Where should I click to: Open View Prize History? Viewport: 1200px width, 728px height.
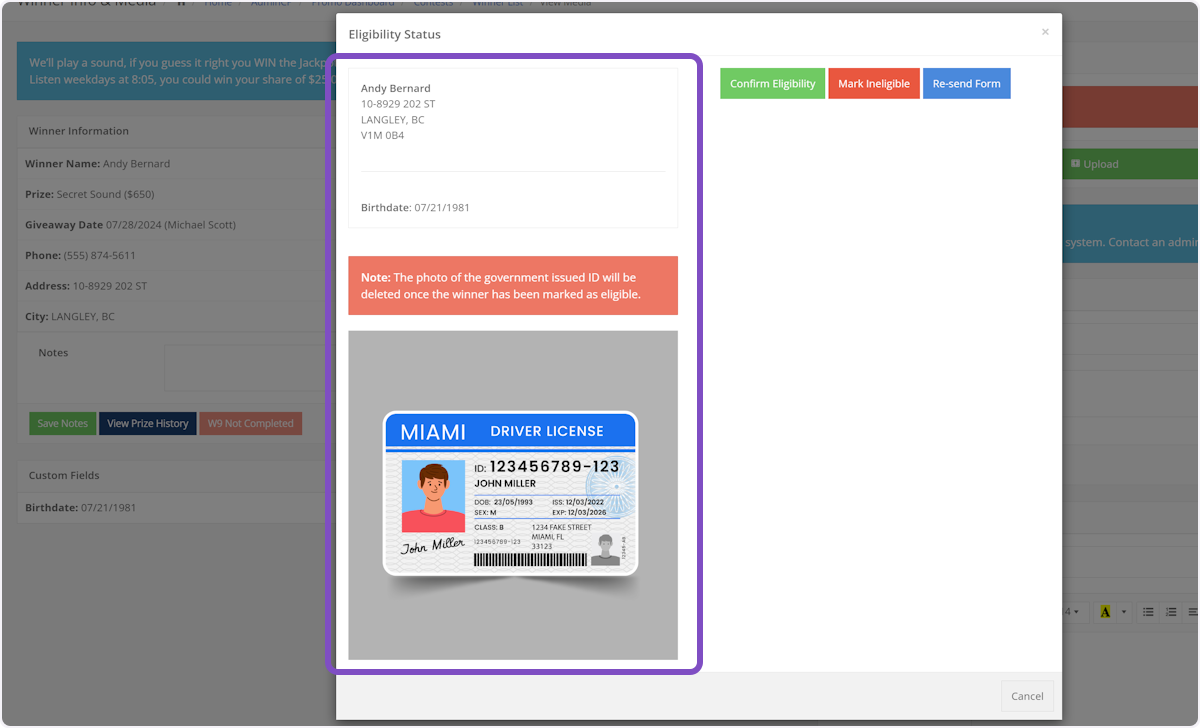click(x=147, y=423)
